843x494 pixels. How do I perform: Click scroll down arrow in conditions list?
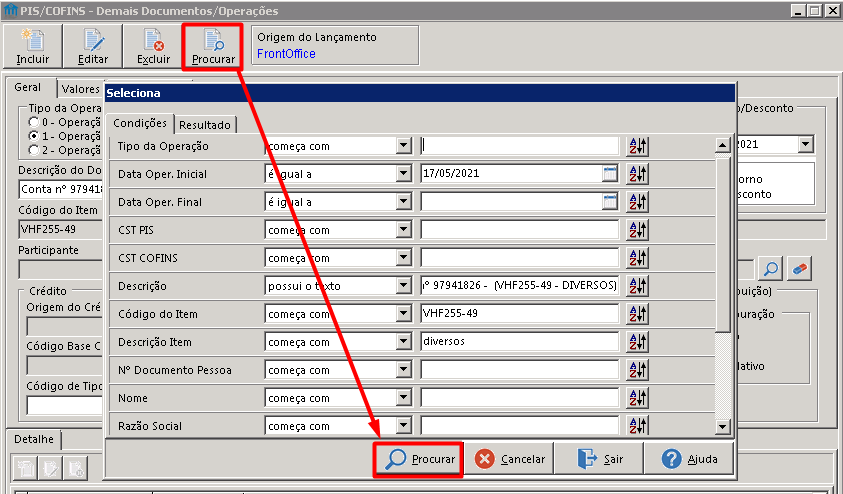(722, 427)
